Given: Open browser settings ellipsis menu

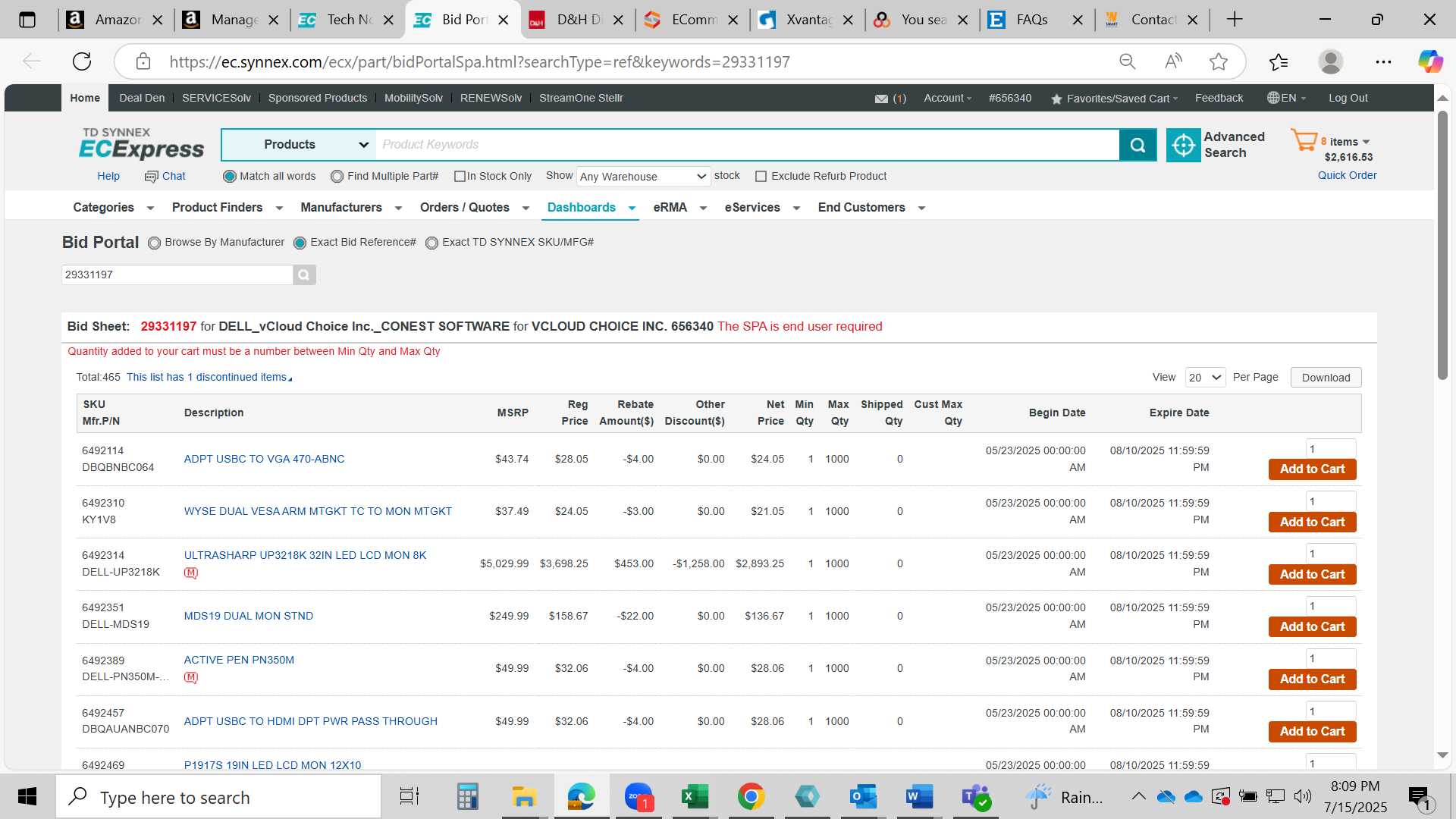Looking at the screenshot, I should point(1383,61).
